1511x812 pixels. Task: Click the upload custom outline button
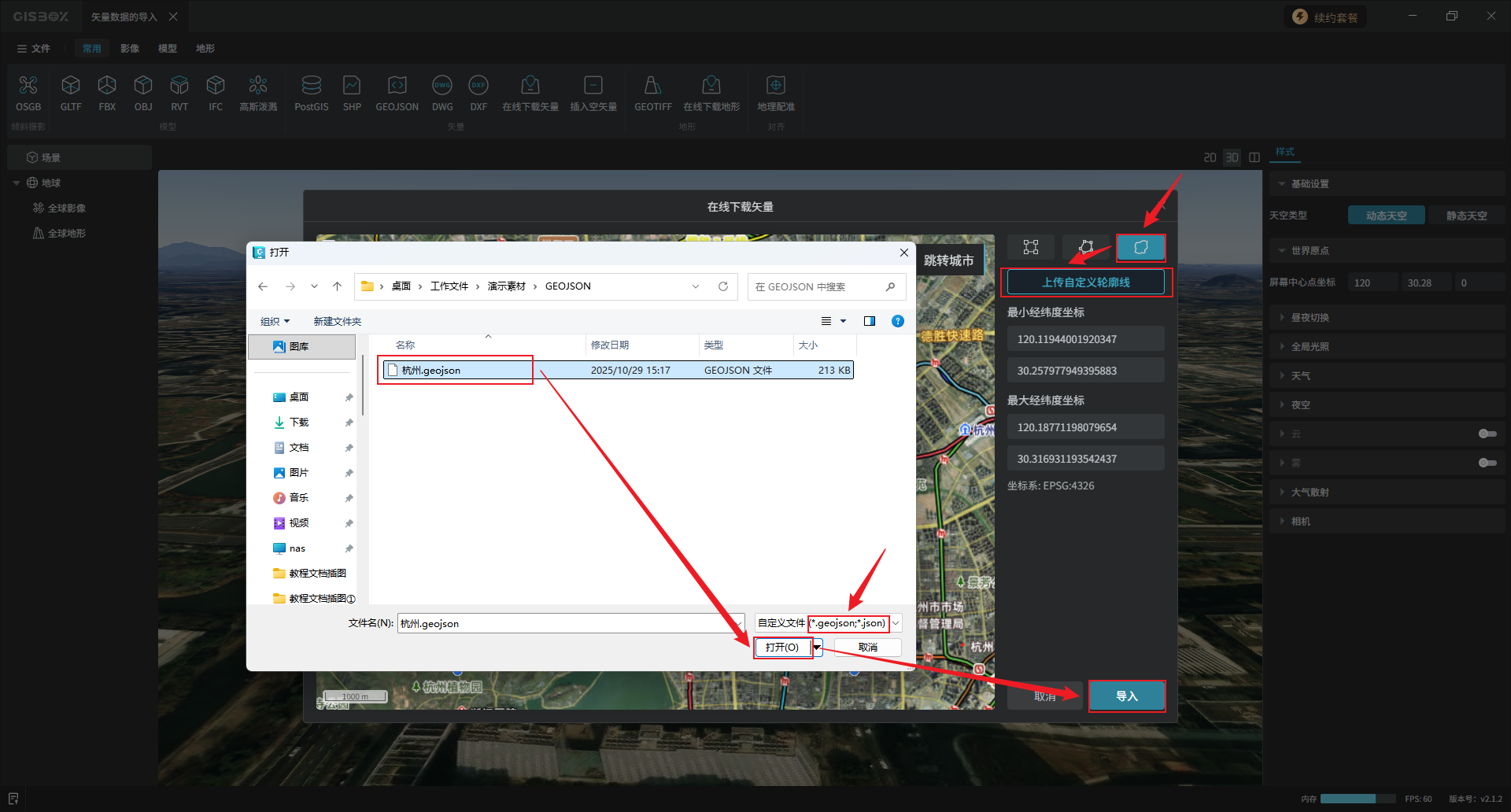coord(1085,282)
